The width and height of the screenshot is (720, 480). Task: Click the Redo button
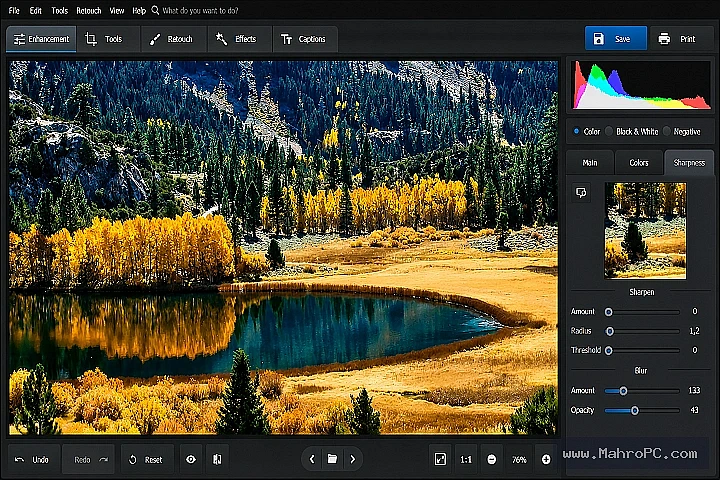coord(88,459)
